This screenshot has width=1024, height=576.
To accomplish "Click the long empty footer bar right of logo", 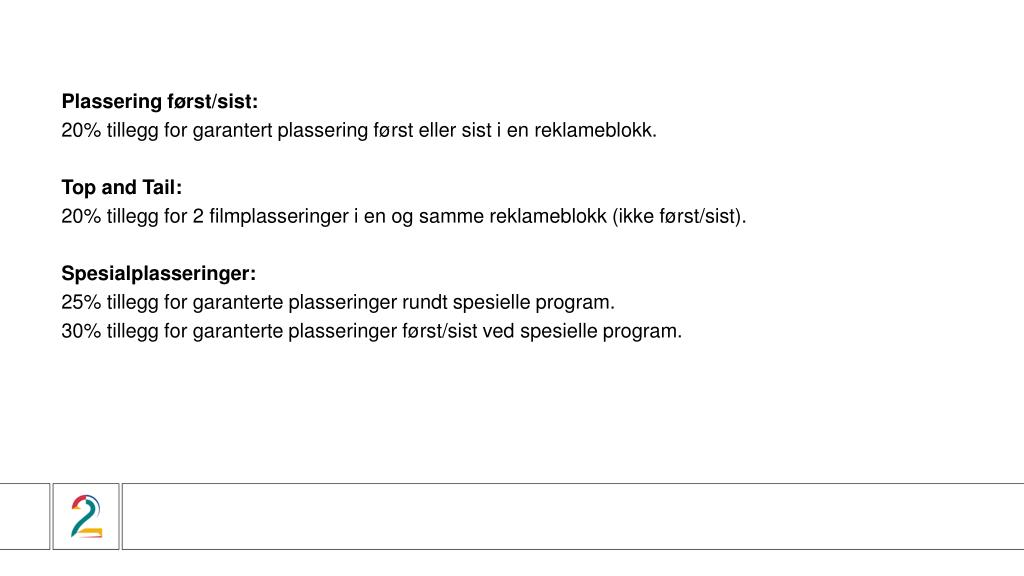I will [x=573, y=517].
